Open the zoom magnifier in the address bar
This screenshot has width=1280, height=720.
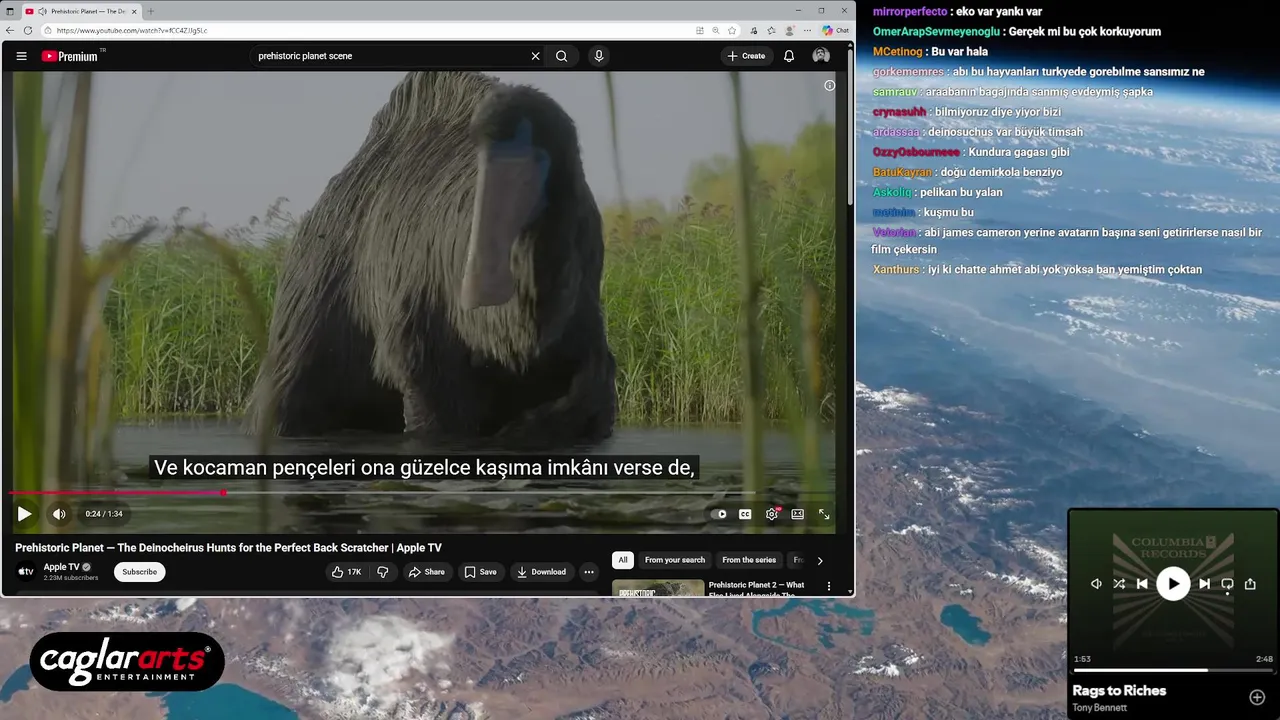point(716,31)
